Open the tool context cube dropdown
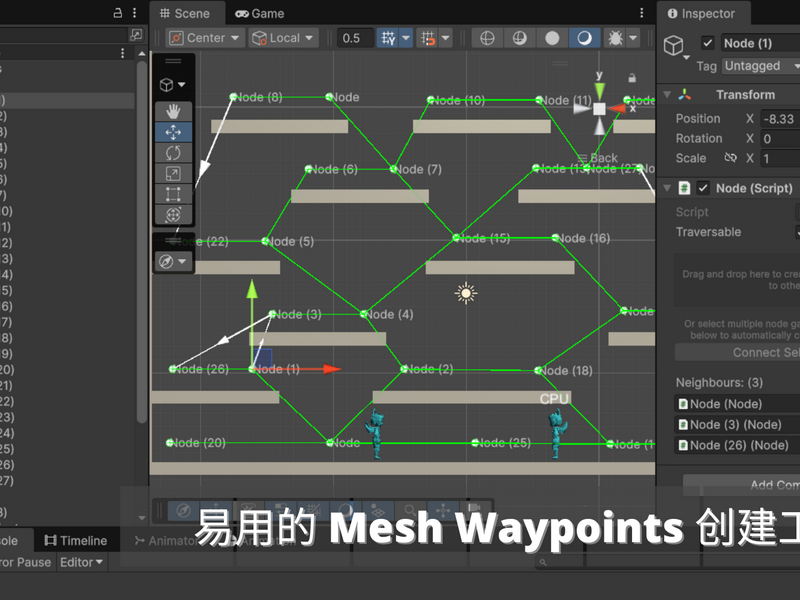Viewport: 800px width, 600px height. point(172,85)
